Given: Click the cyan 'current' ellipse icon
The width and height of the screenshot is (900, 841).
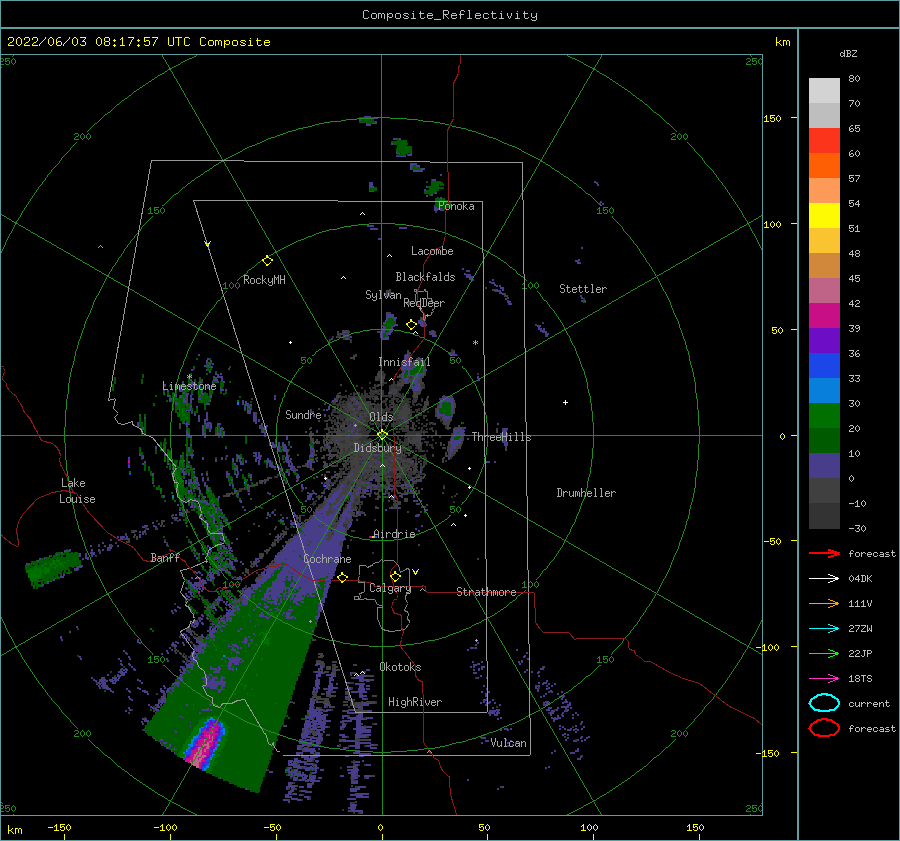Looking at the screenshot, I should point(824,703).
